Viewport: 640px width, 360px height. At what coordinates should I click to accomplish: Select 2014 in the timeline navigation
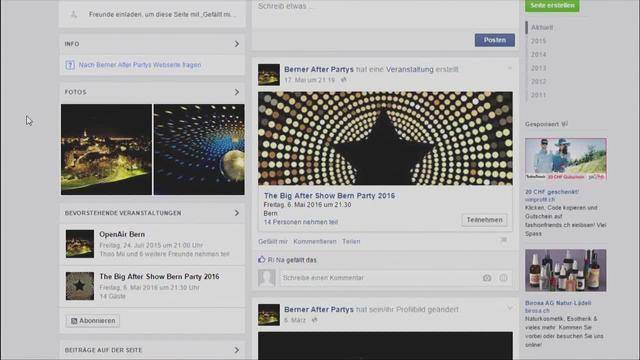pos(538,54)
